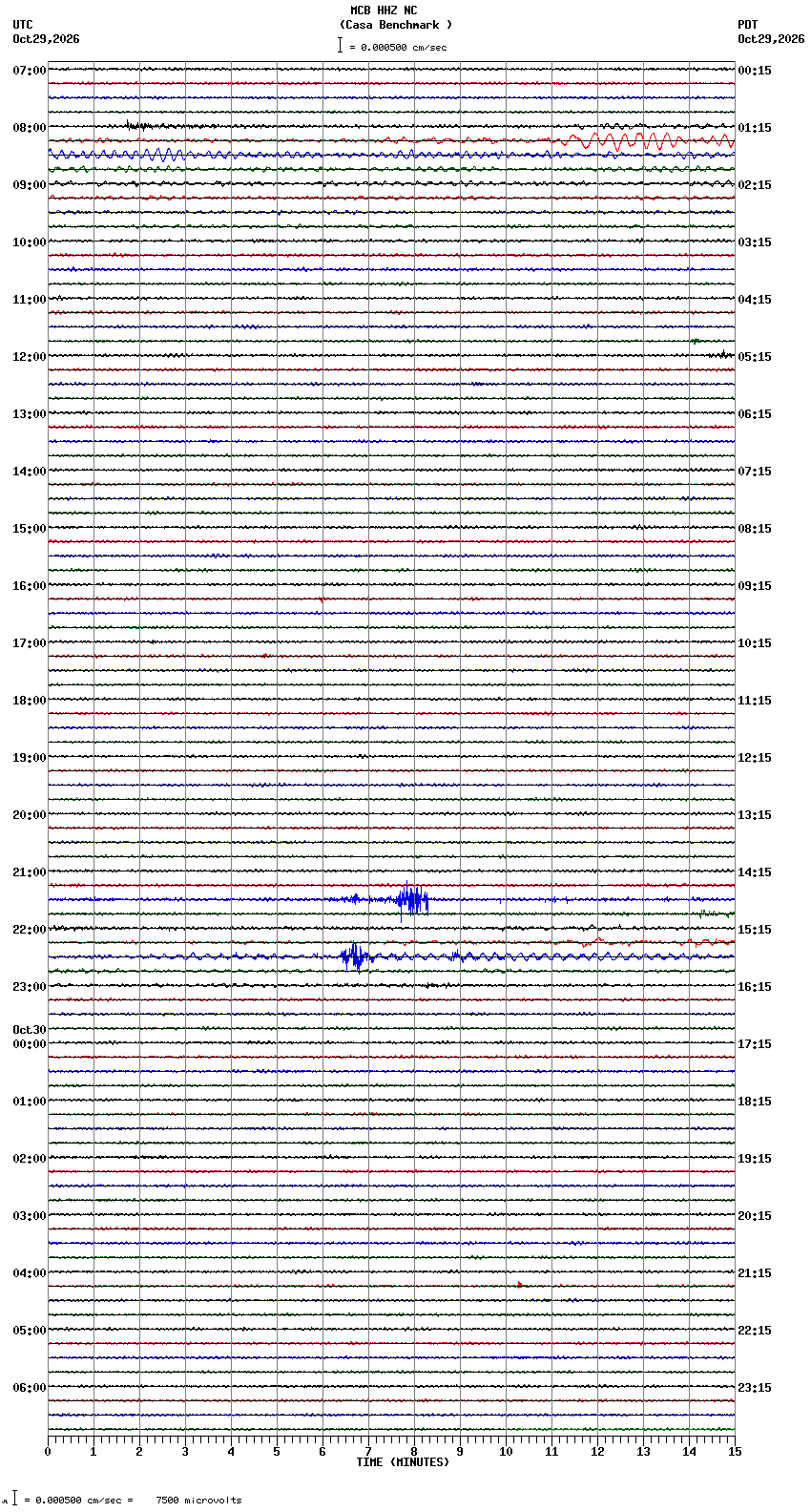Viewport: 811px width, 1512px height.
Task: Click the 5 minute tick label
Action: coord(277,1452)
